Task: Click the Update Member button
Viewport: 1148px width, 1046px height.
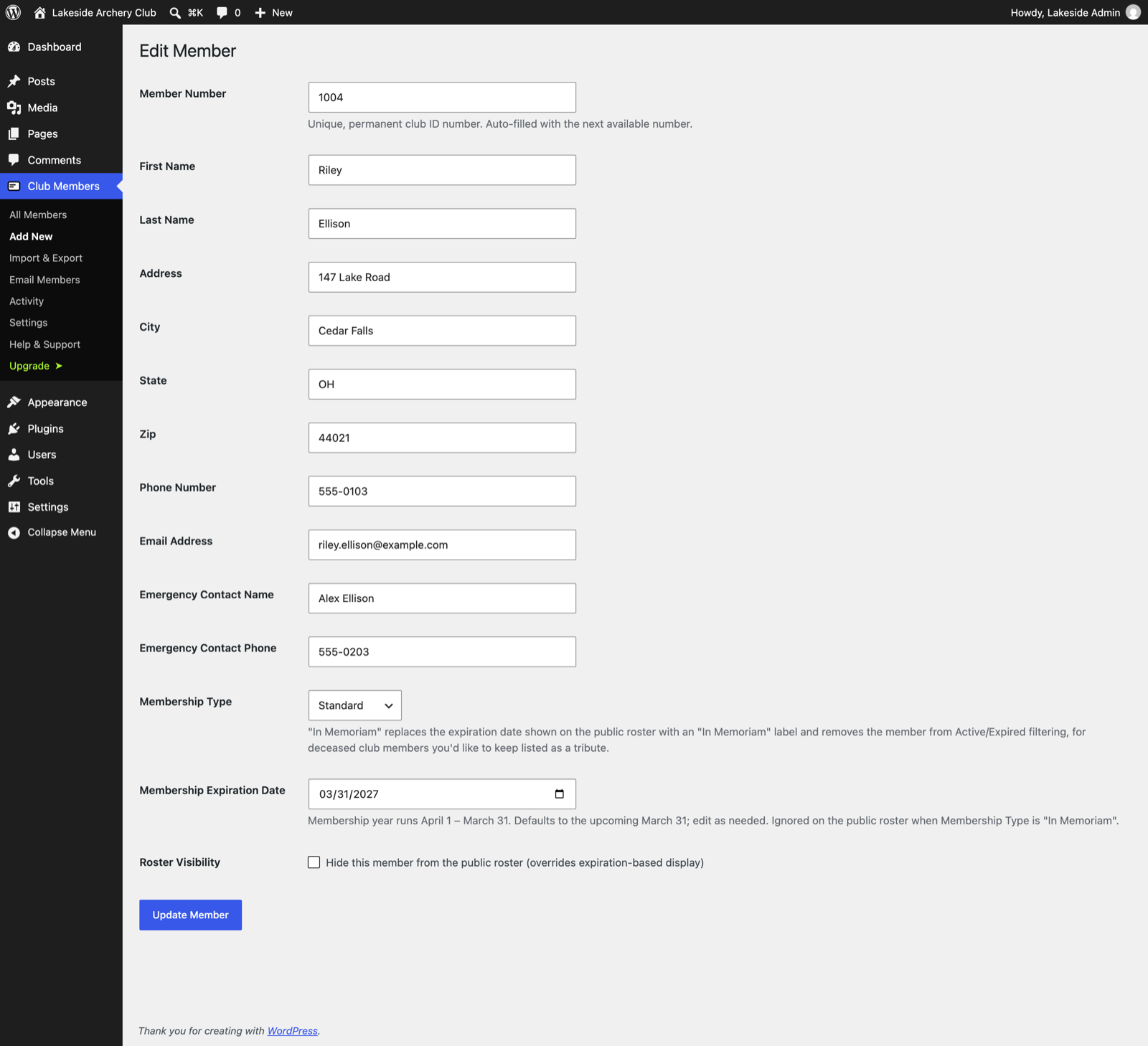Action: 190,915
